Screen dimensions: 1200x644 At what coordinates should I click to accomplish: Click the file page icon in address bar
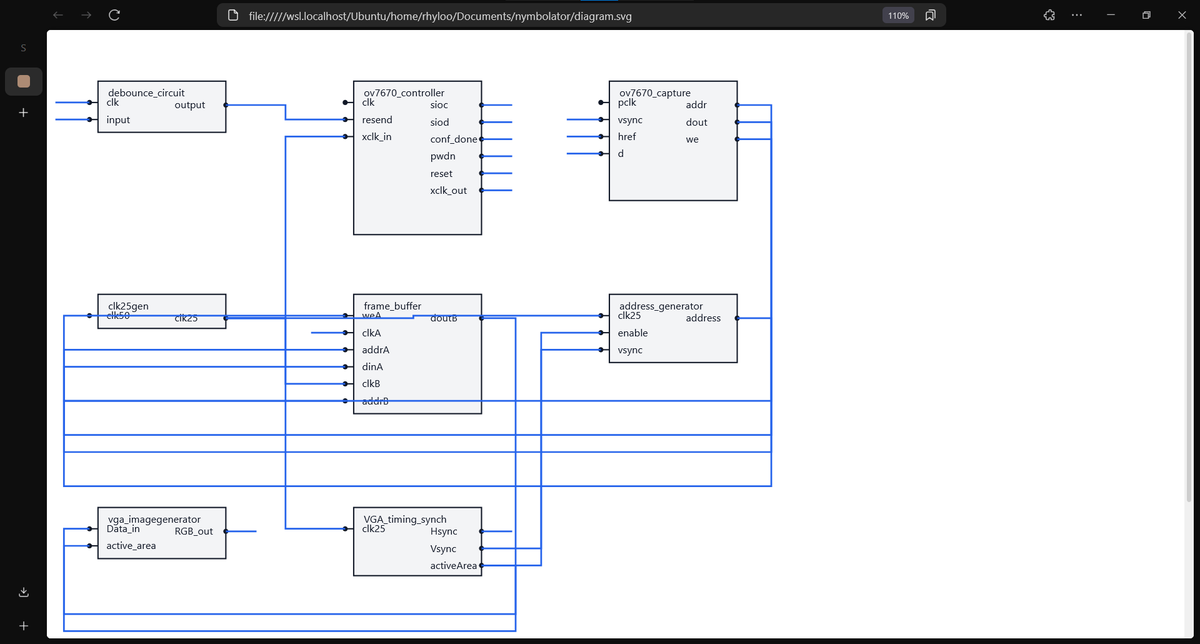coord(233,16)
